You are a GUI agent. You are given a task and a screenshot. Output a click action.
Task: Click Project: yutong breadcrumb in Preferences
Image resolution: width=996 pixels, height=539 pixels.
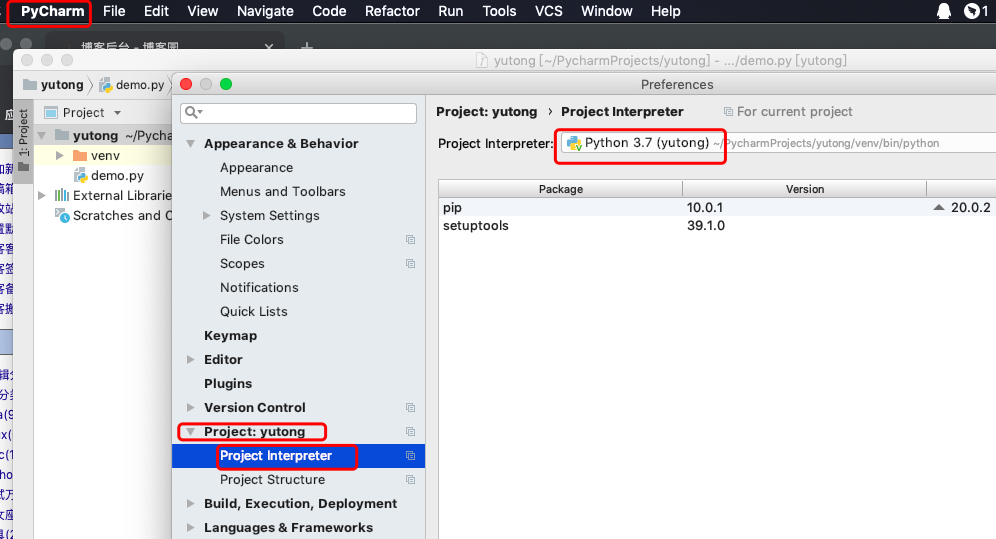487,112
